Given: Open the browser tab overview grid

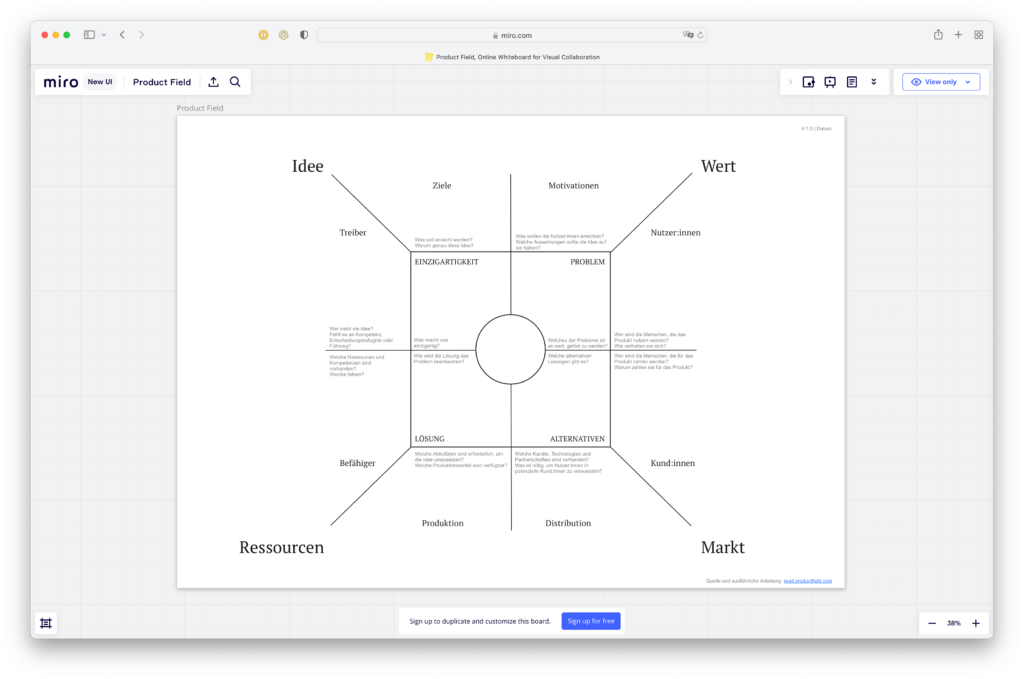Looking at the screenshot, I should click(978, 33).
